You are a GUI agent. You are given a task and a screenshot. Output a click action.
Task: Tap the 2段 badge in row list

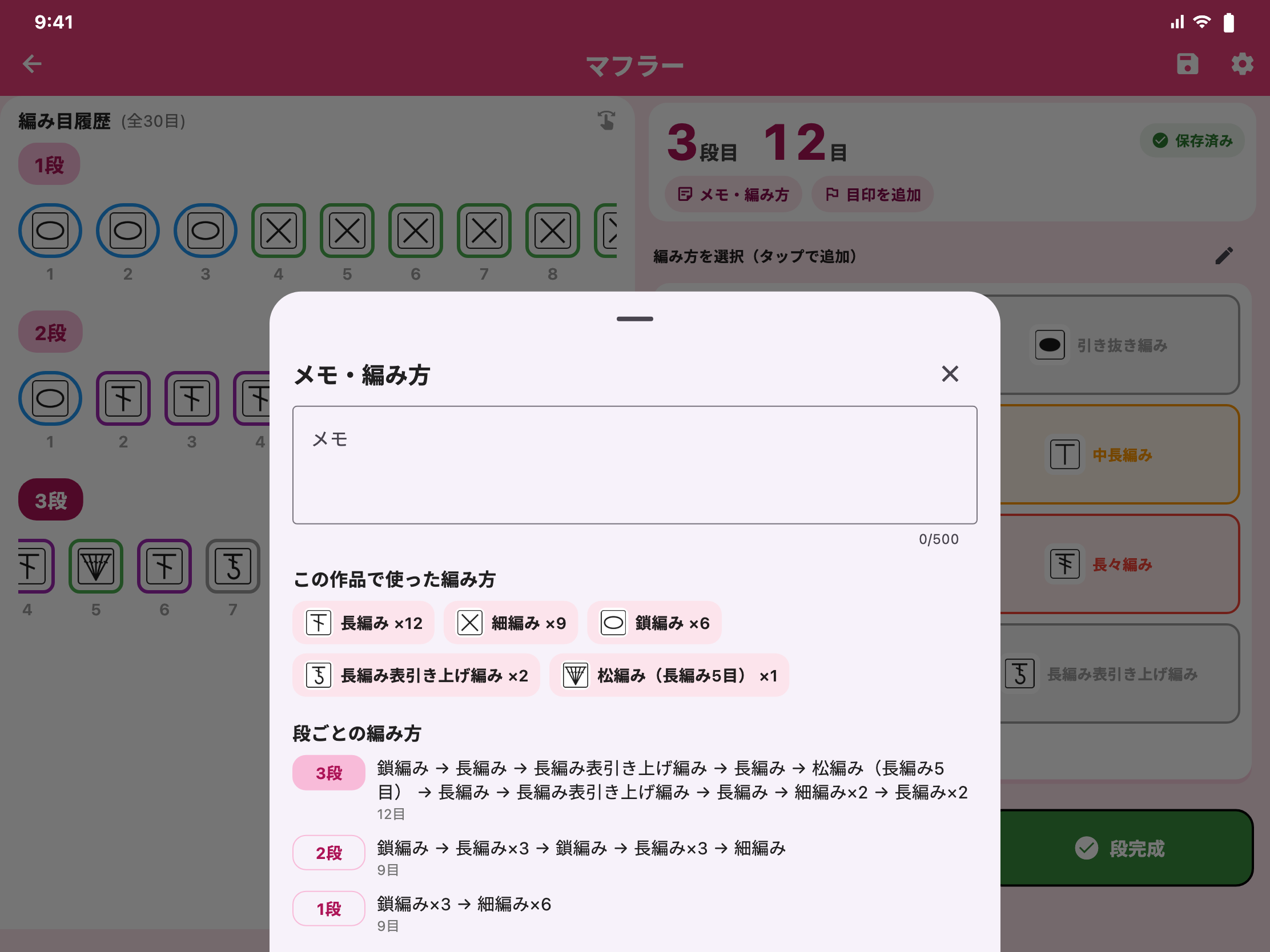329,853
